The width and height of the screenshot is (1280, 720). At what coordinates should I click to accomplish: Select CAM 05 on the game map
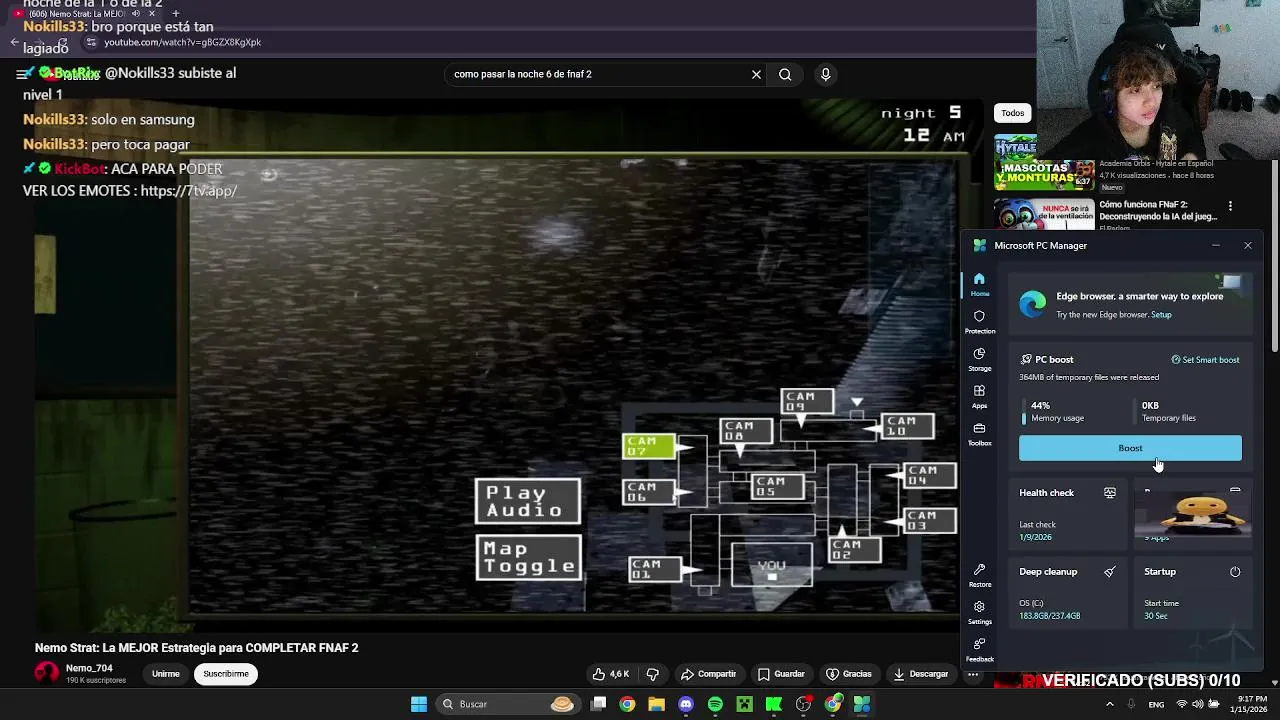click(x=778, y=487)
